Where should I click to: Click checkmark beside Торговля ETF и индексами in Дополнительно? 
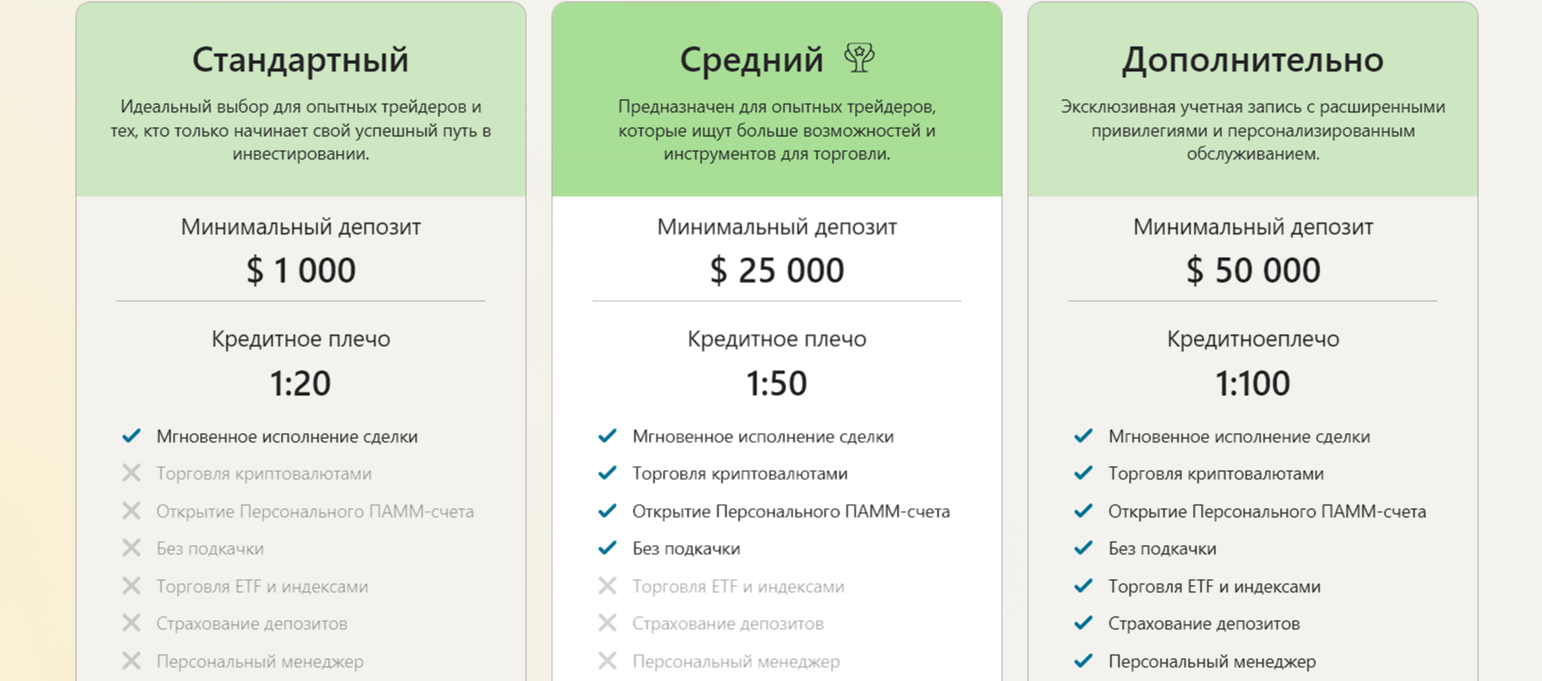1083,586
